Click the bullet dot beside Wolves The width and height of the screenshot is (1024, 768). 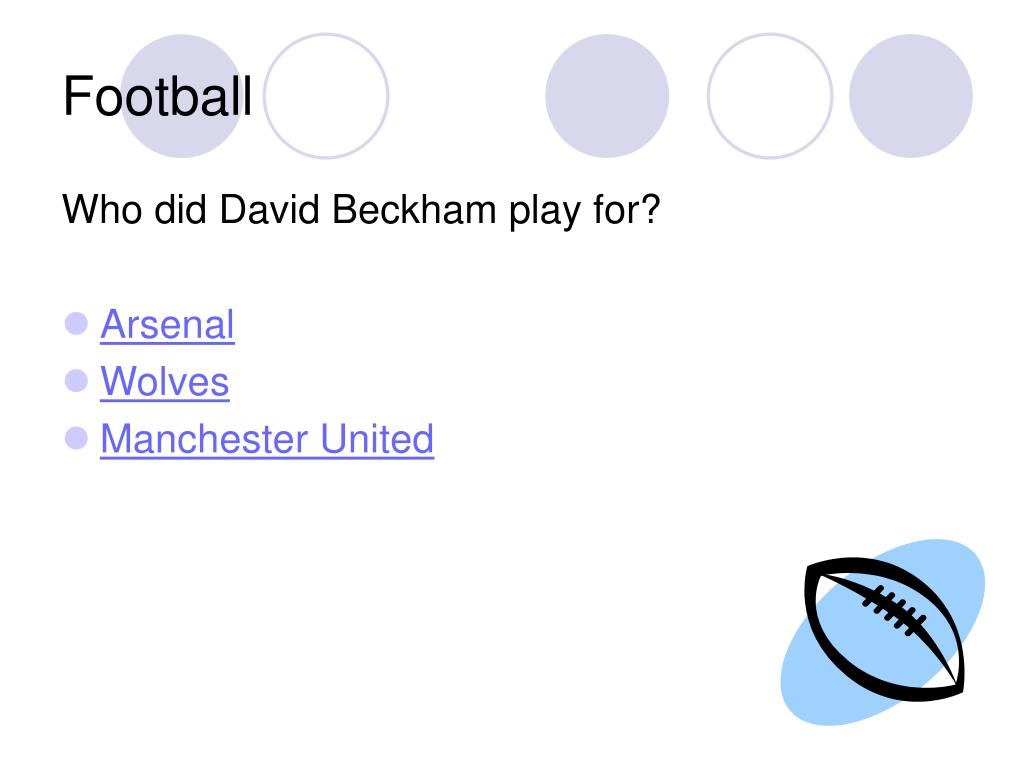pos(76,381)
